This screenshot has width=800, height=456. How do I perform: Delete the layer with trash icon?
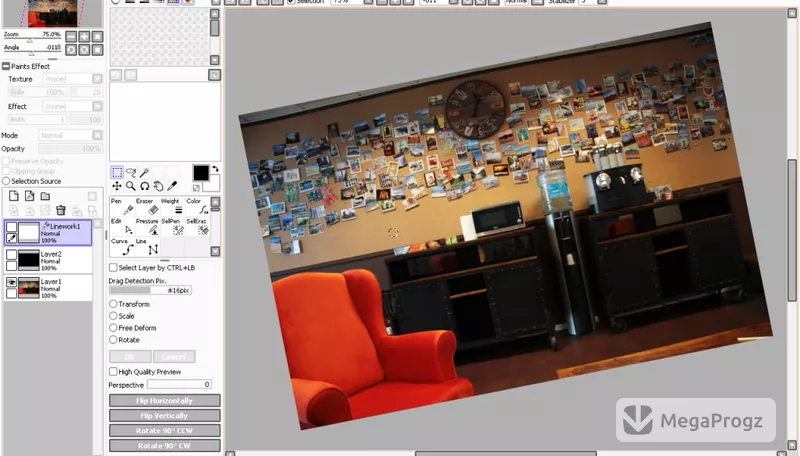tap(61, 210)
